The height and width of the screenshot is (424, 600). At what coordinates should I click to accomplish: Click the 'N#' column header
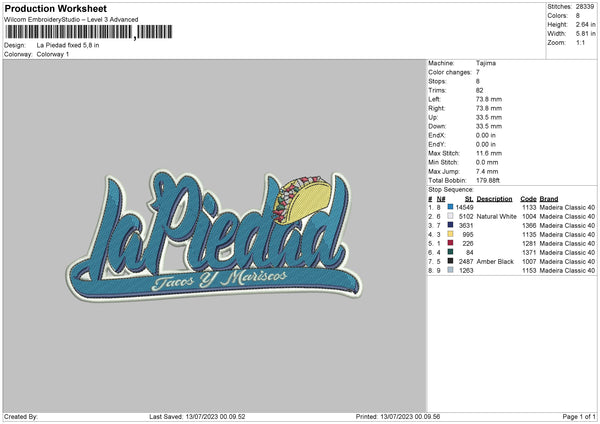(x=441, y=199)
